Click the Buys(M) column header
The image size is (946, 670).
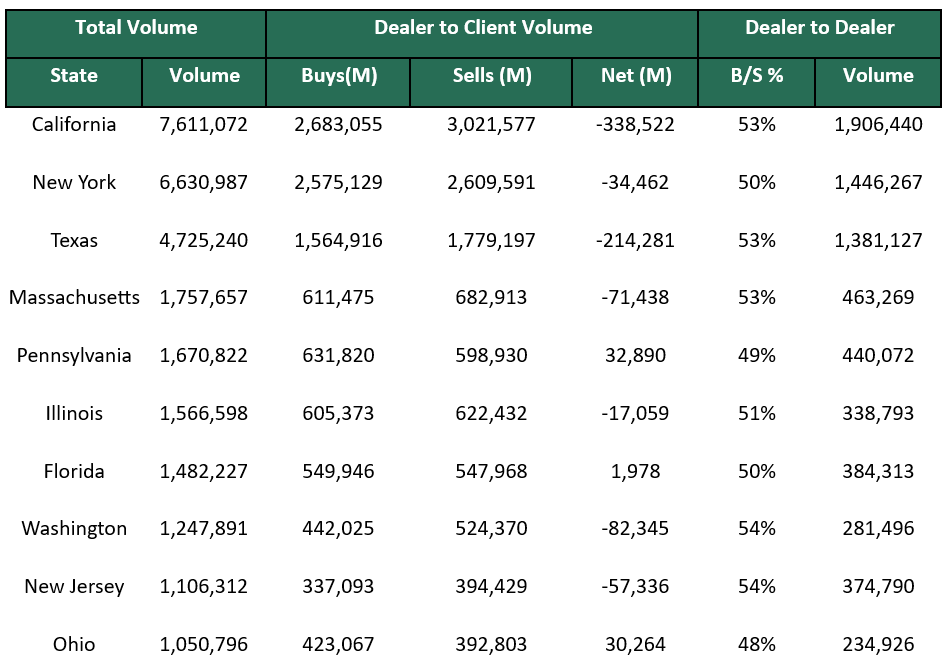click(x=337, y=75)
